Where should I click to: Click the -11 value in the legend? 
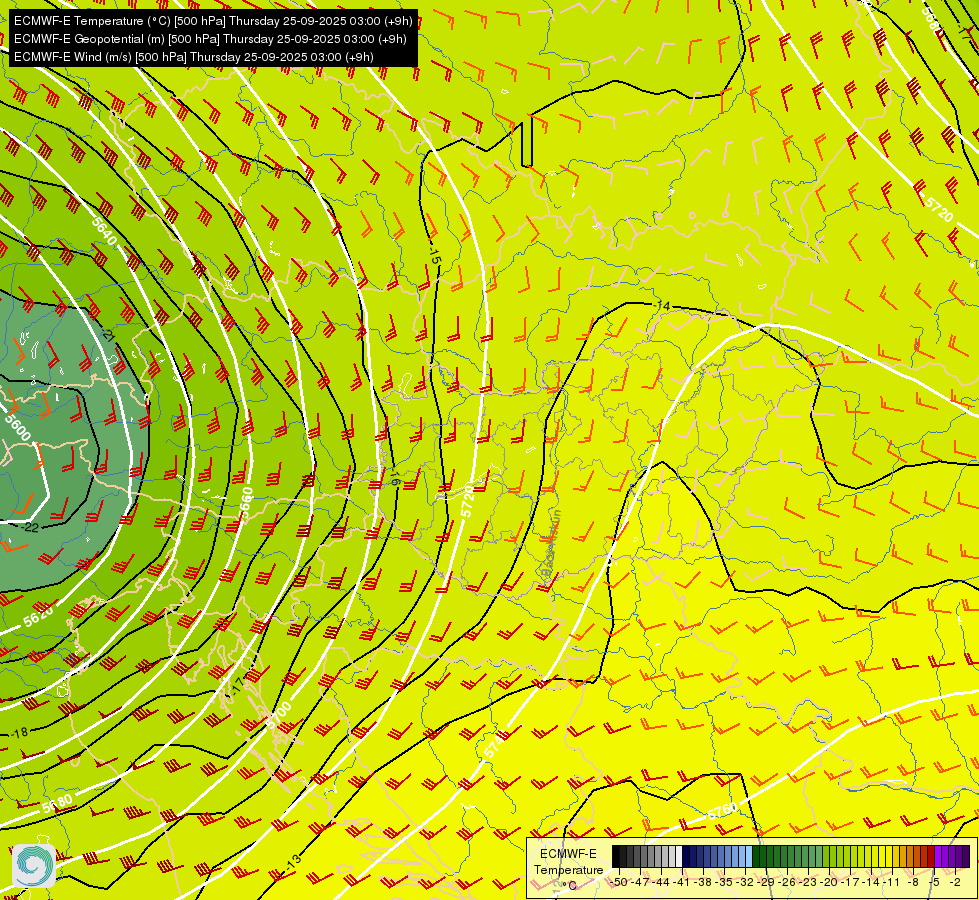point(892,882)
